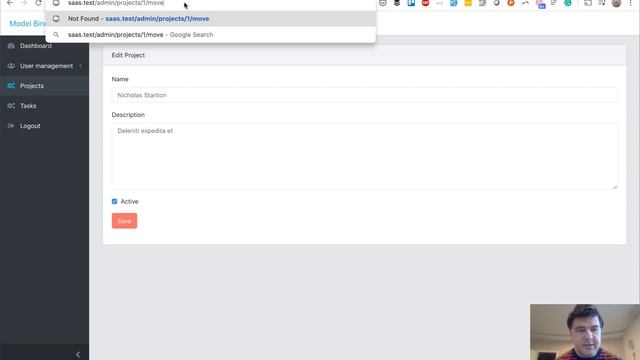The image size is (640, 360).
Task: Click the search magnifier icon in suggestions
Action: click(56, 35)
